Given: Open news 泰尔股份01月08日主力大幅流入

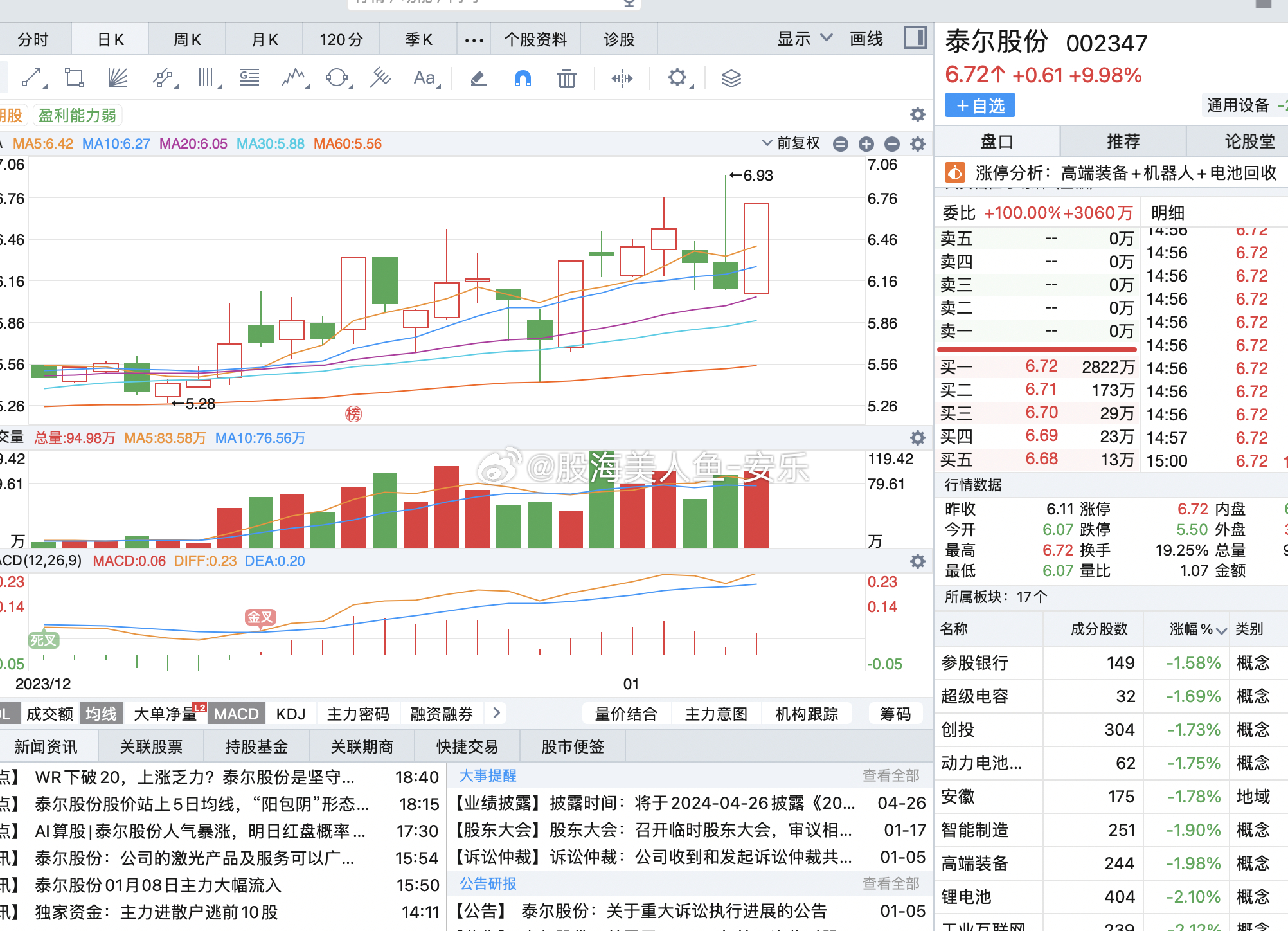Looking at the screenshot, I should pyautogui.click(x=158, y=885).
